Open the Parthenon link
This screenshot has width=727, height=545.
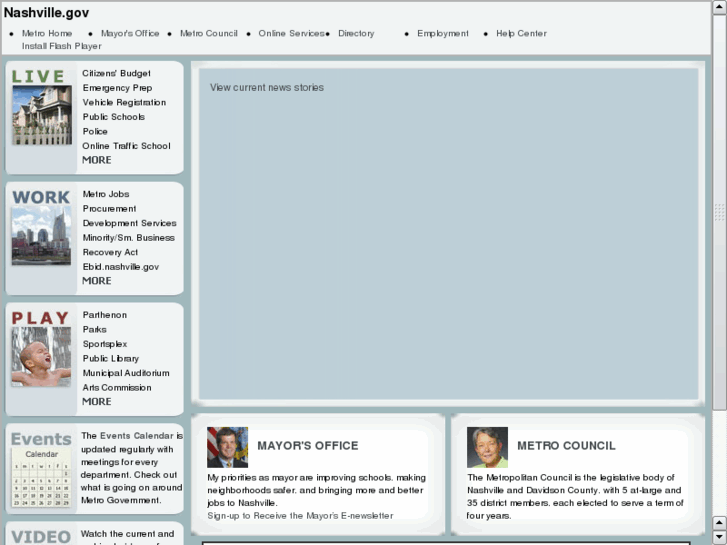pyautogui.click(x=105, y=315)
